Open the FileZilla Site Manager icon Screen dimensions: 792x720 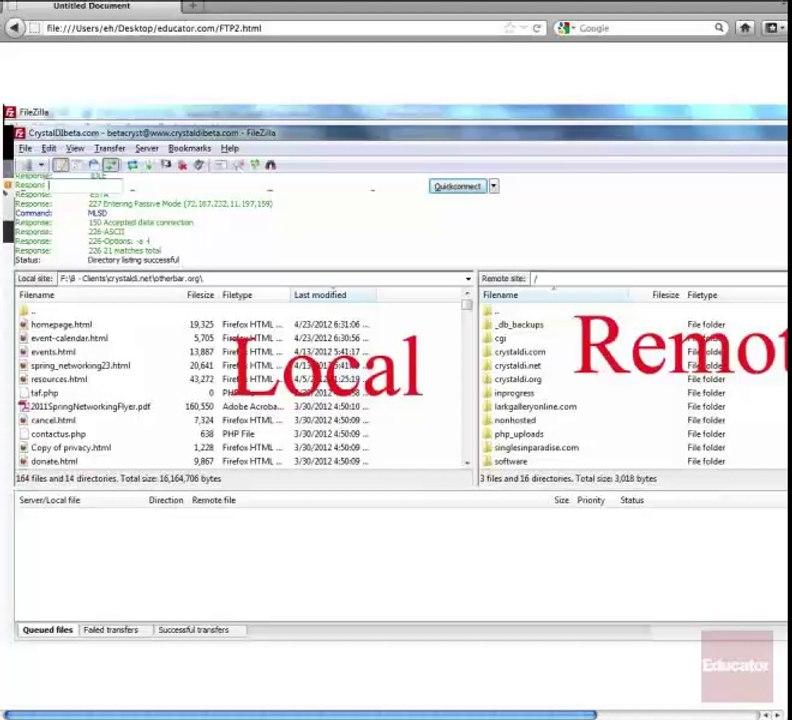coord(26,165)
